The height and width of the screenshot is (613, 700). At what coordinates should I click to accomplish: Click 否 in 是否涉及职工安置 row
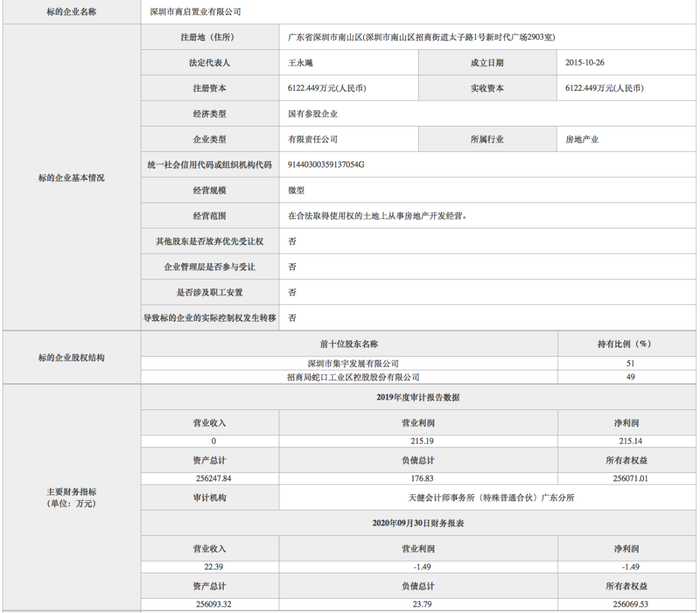tap(292, 292)
